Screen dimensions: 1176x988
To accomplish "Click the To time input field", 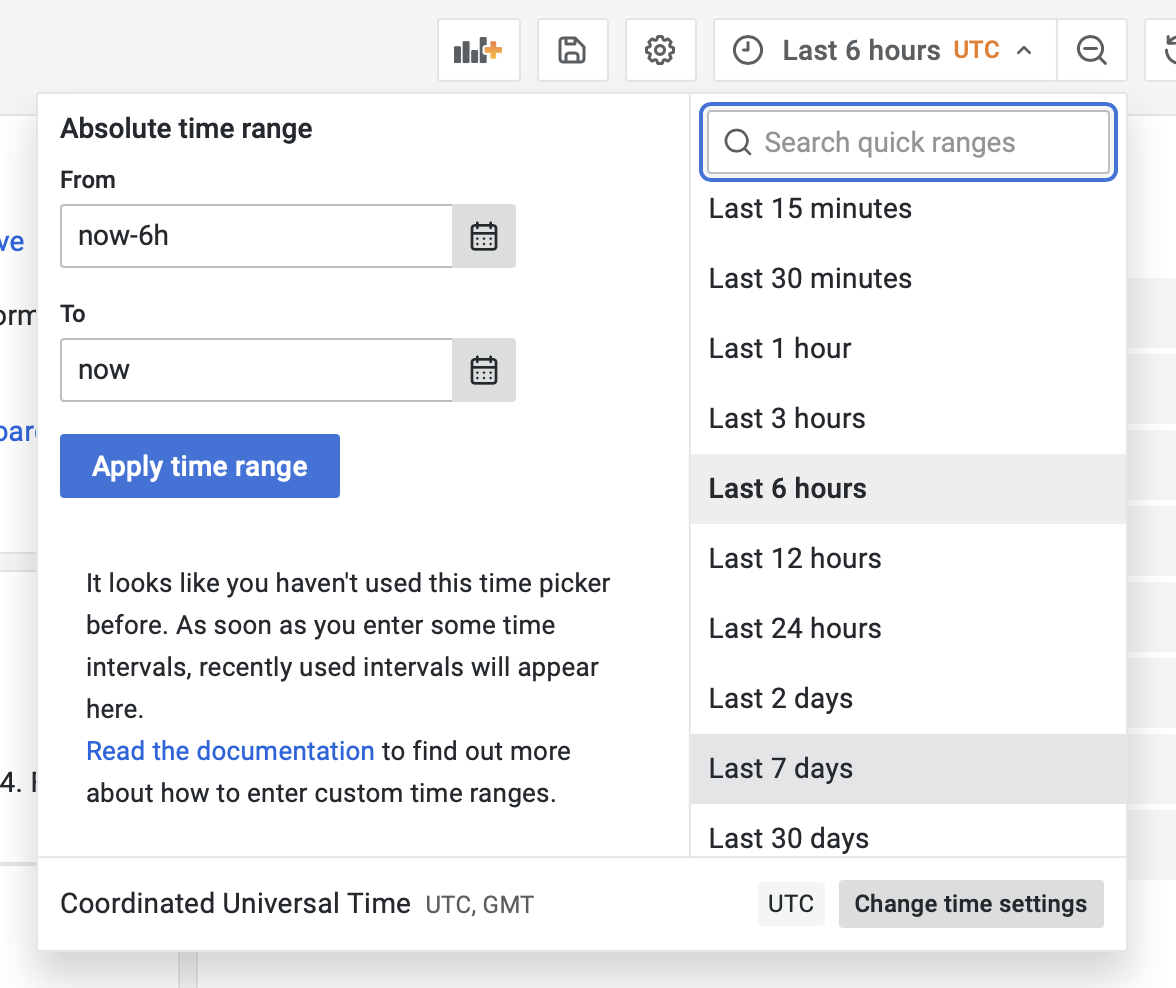I will [x=256, y=370].
